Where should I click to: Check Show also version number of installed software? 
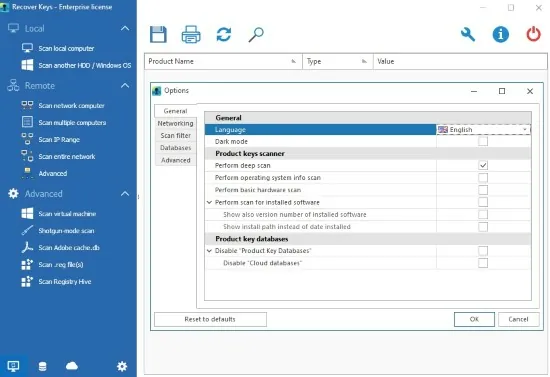click(x=483, y=214)
